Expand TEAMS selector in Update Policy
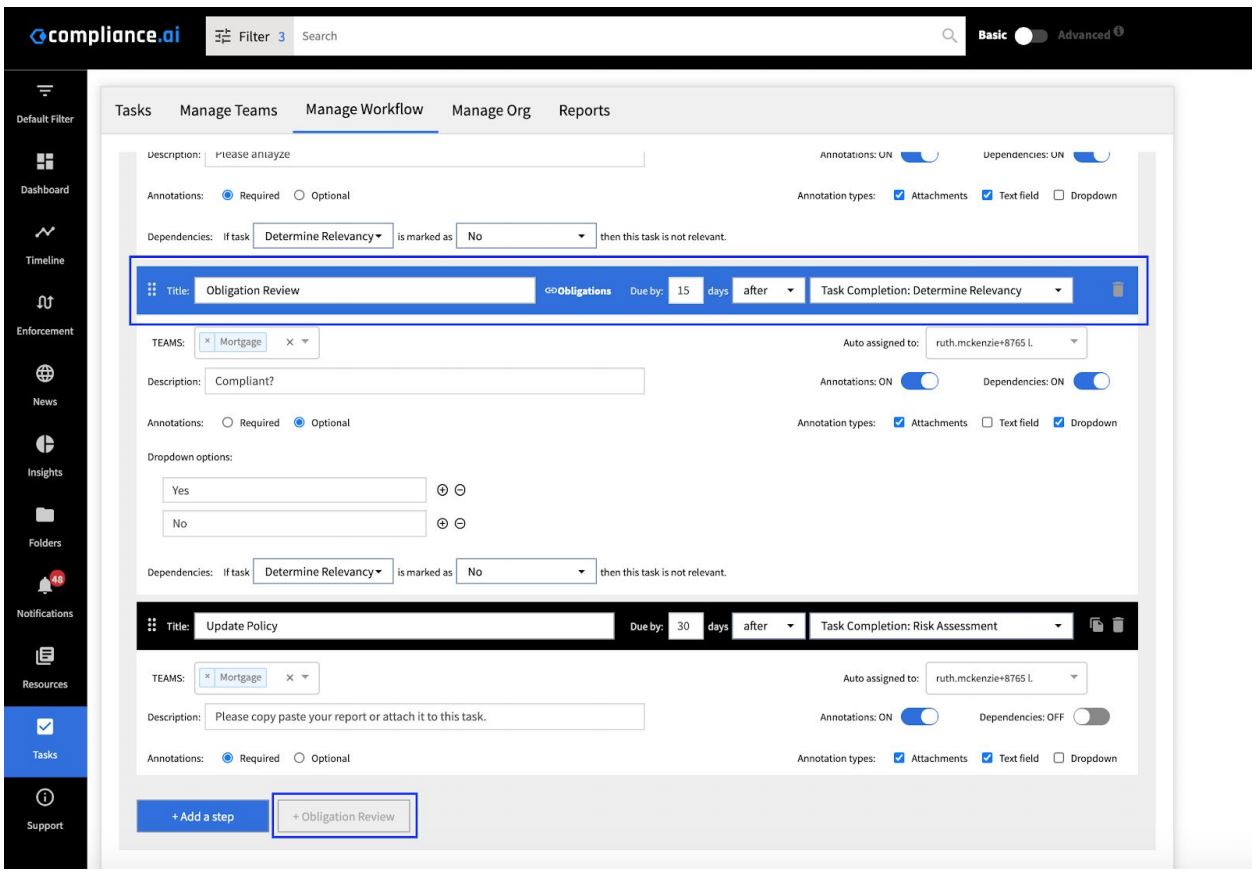The height and width of the screenshot is (877, 1256). [305, 677]
